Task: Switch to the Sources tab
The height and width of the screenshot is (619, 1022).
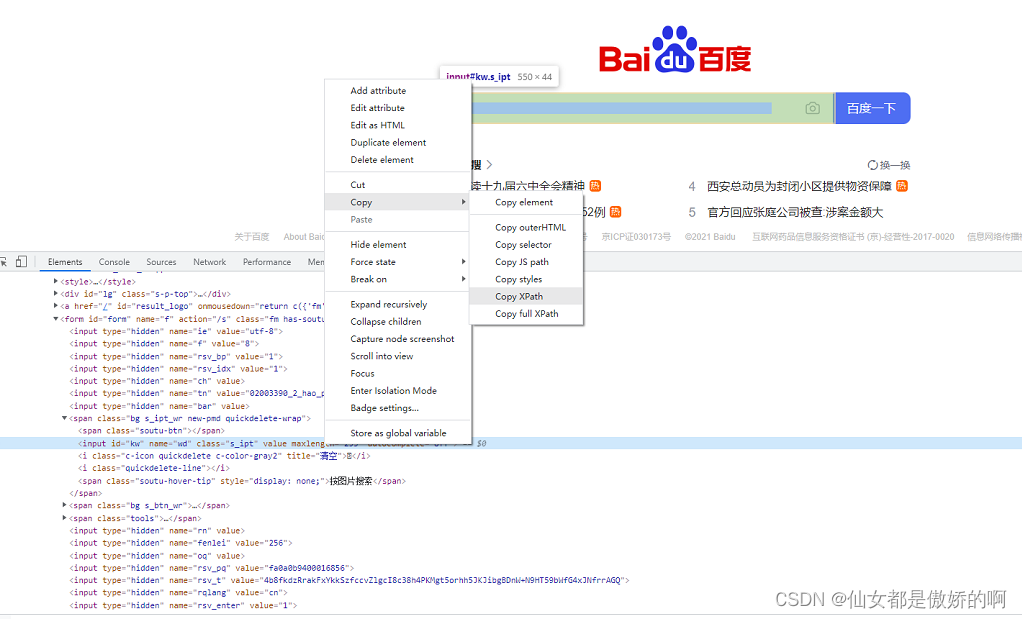Action: click(161, 262)
